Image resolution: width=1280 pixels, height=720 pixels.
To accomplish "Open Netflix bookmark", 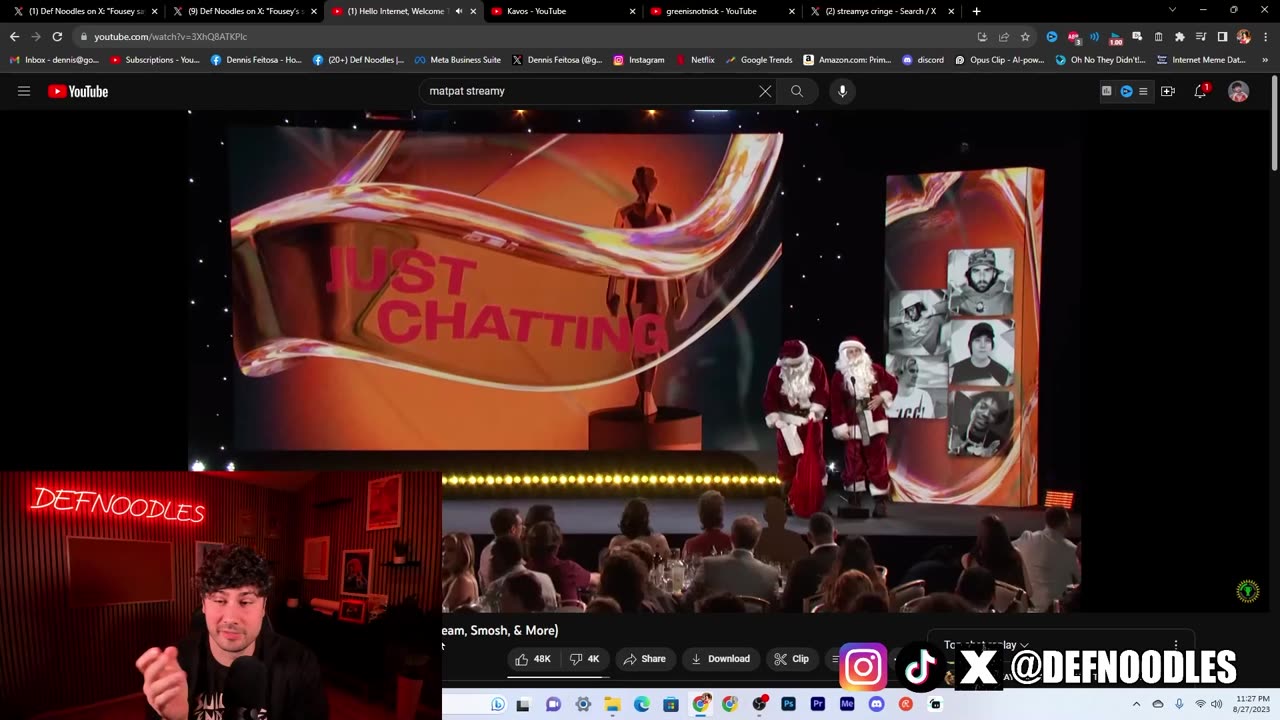I will (695, 60).
